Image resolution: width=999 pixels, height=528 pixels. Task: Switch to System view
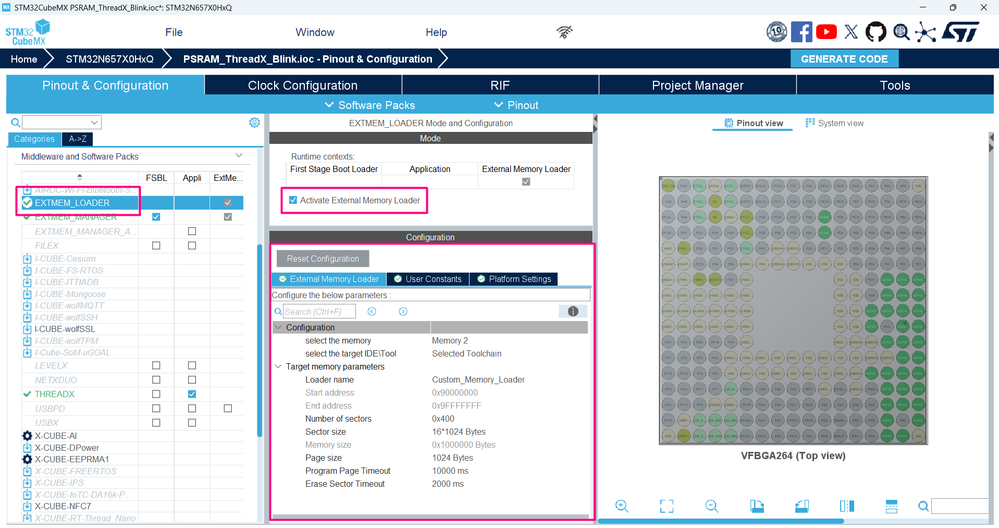(x=835, y=123)
